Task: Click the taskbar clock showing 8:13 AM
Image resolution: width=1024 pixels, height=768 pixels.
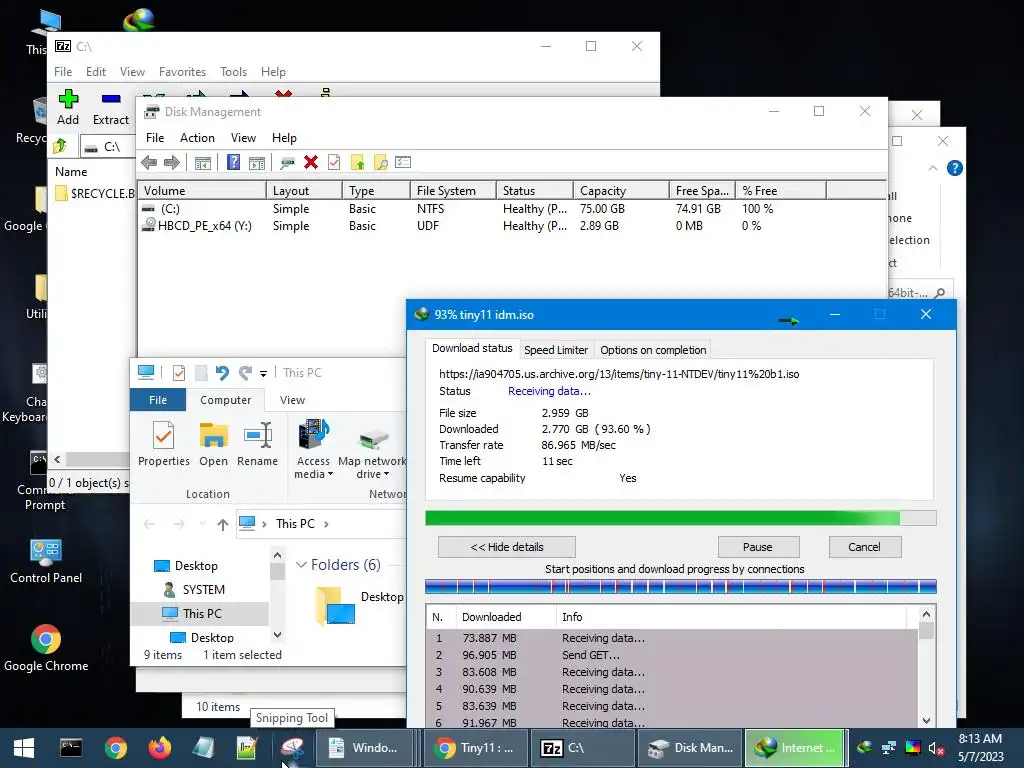Action: (980, 748)
